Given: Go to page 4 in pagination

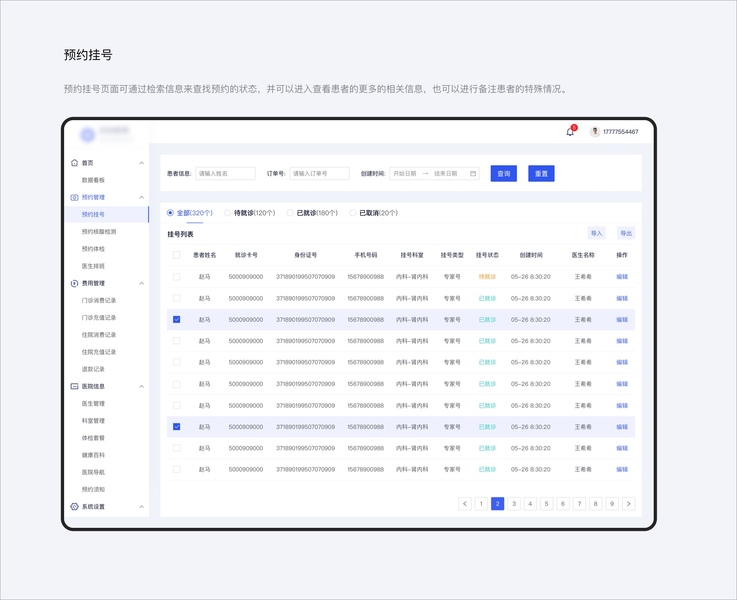Looking at the screenshot, I should [530, 504].
